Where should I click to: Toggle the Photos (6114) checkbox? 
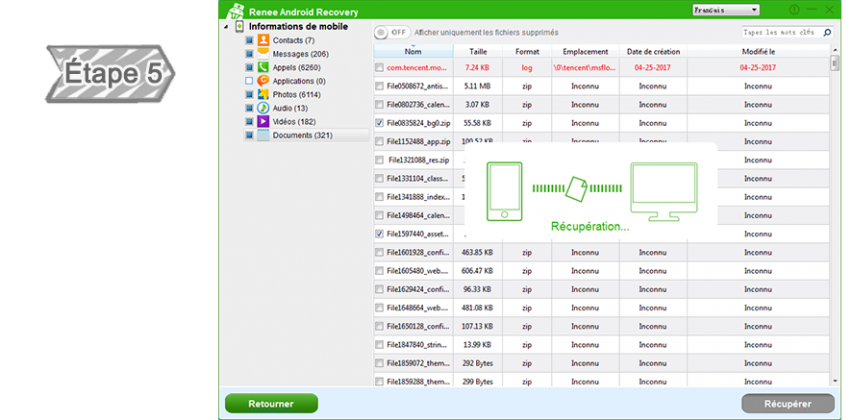click(249, 95)
